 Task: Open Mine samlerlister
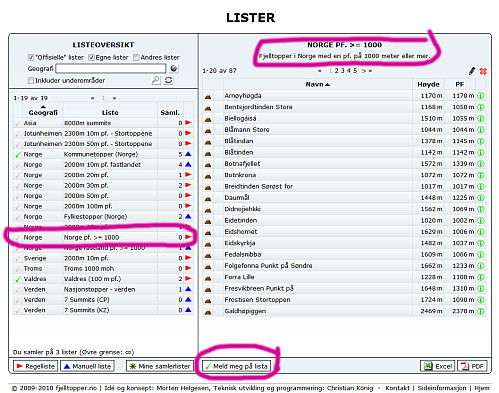tap(160, 366)
